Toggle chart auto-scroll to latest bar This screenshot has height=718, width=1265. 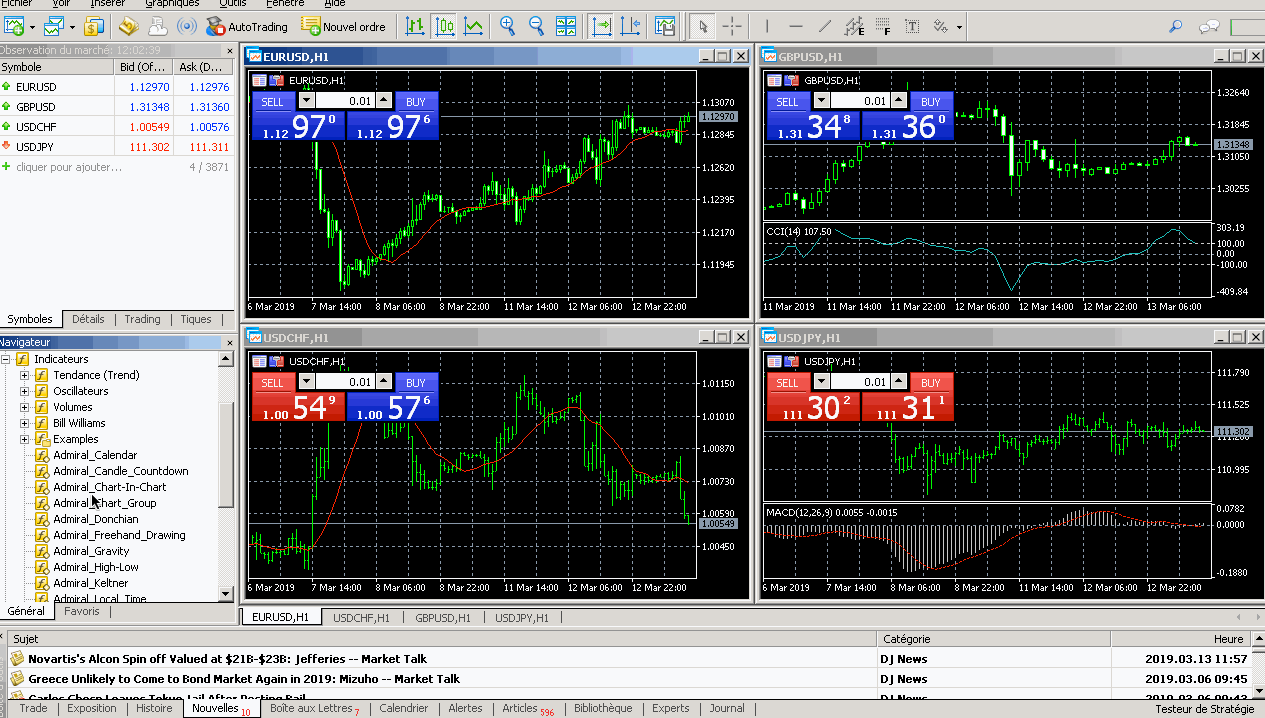coord(601,27)
